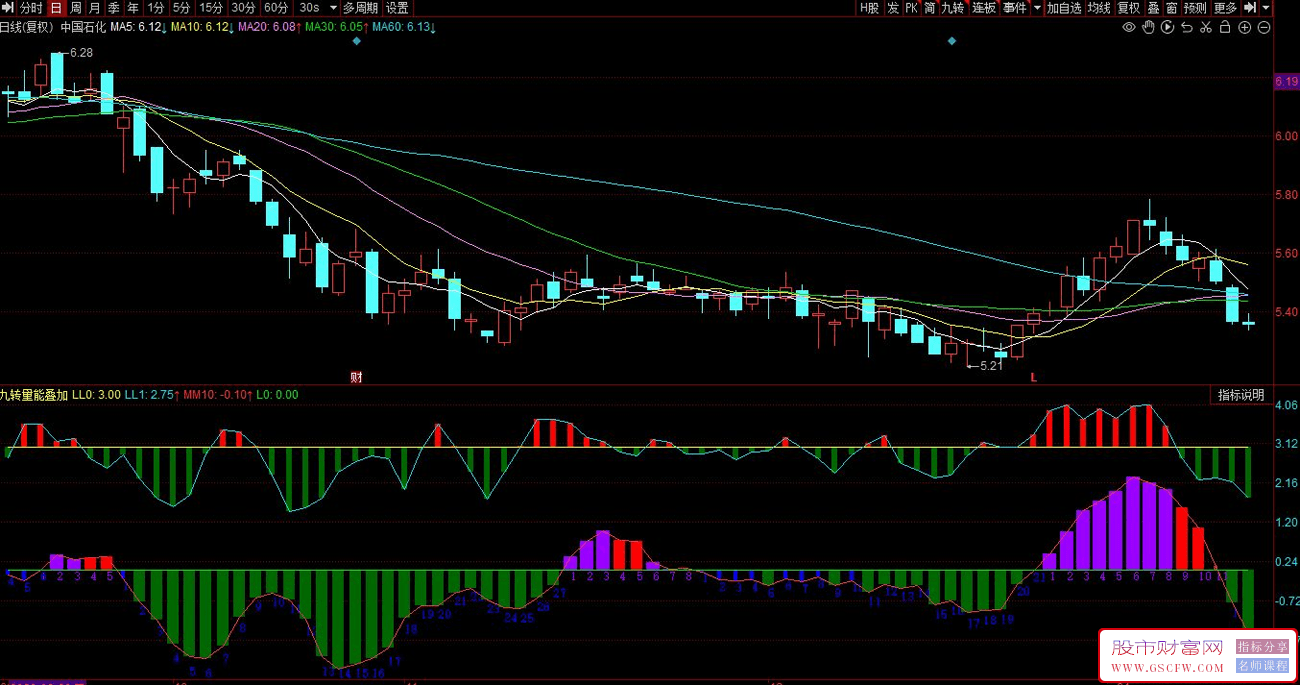Click the H股 button
Image resolution: width=1300 pixels, height=685 pixels.
[x=869, y=7]
